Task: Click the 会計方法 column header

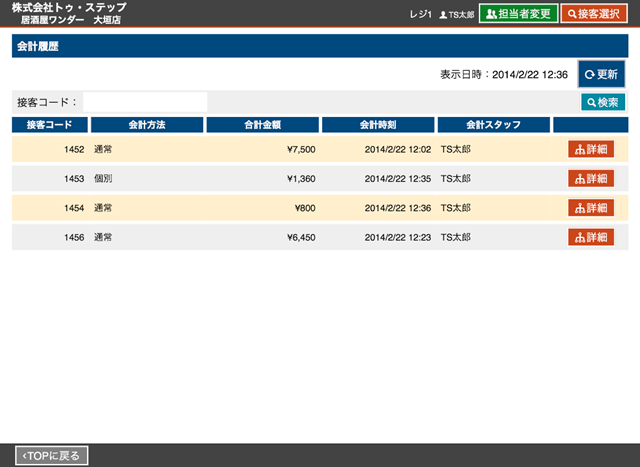Action: coord(146,125)
